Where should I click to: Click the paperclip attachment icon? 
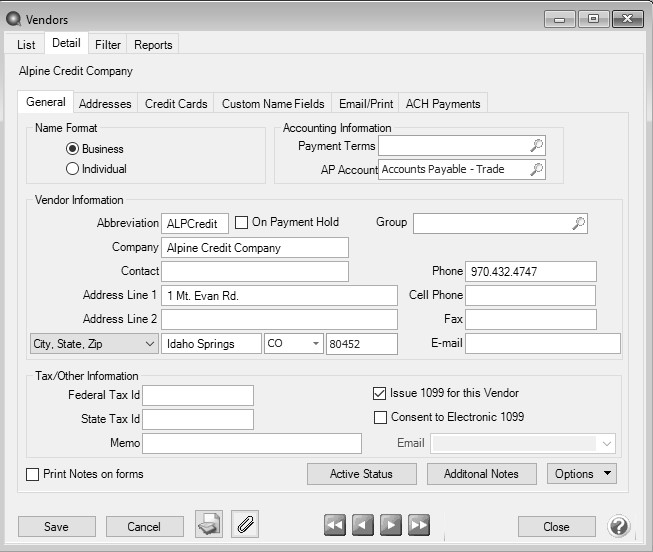coord(245,524)
